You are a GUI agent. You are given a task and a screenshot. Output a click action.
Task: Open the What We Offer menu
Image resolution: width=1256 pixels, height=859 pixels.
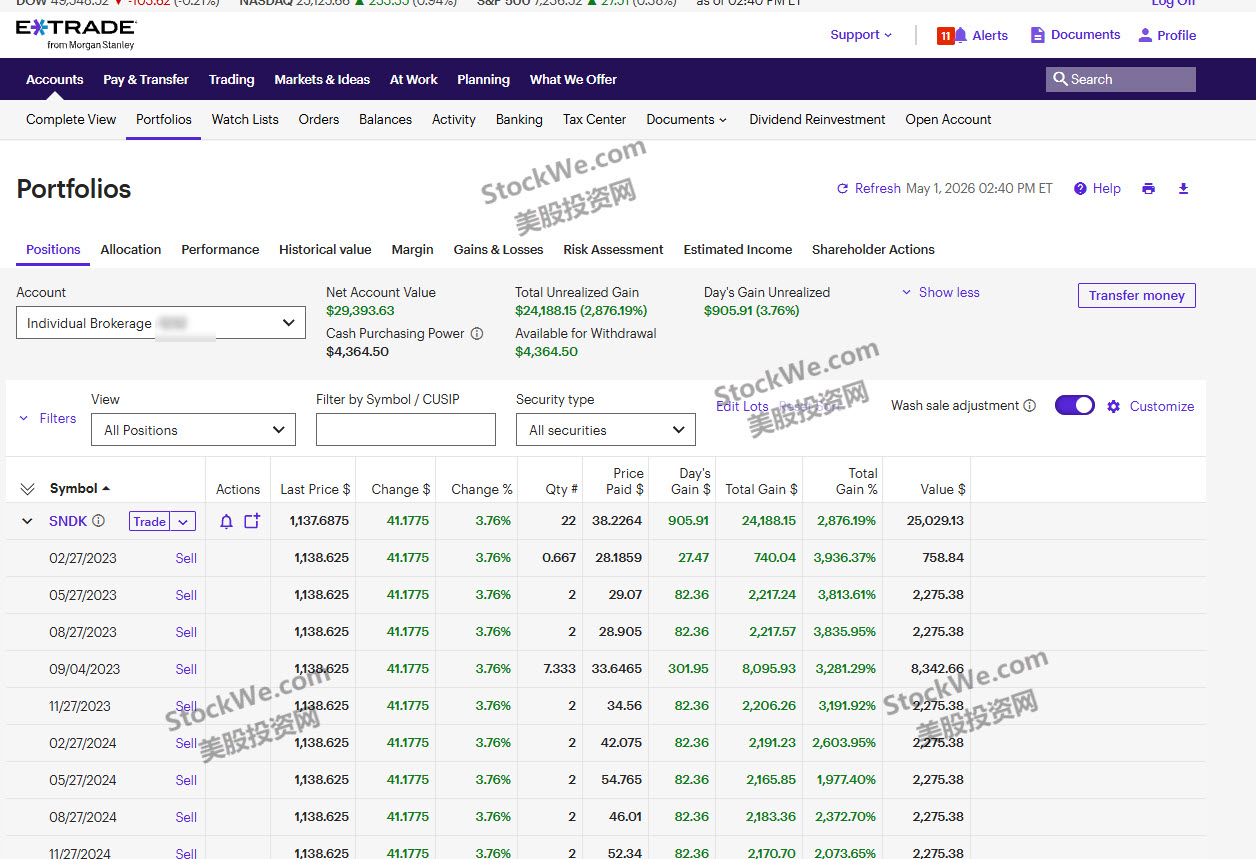pyautogui.click(x=573, y=79)
